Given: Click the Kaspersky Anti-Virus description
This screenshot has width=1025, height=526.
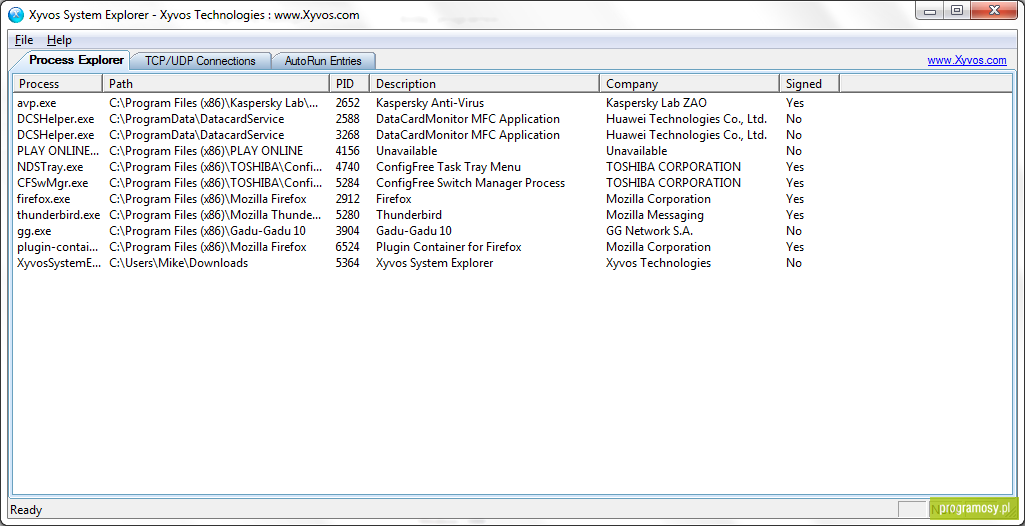Looking at the screenshot, I should (x=430, y=103).
